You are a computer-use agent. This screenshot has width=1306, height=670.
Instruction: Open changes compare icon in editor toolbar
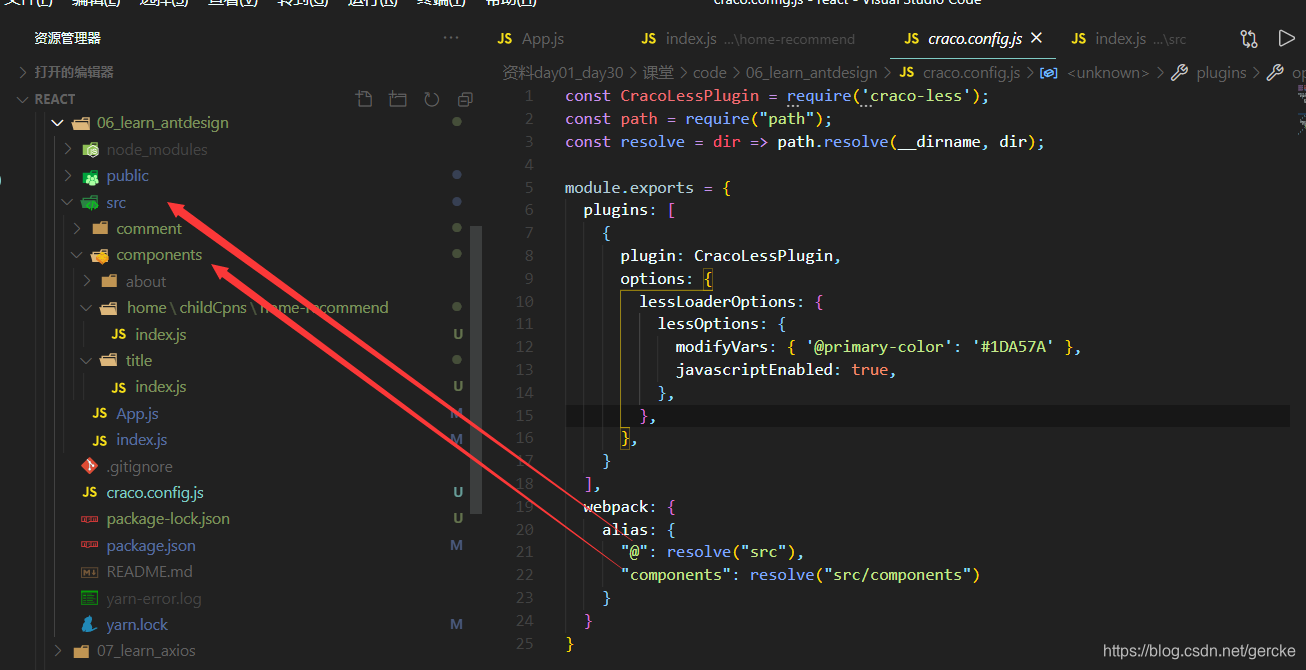pos(1249,39)
